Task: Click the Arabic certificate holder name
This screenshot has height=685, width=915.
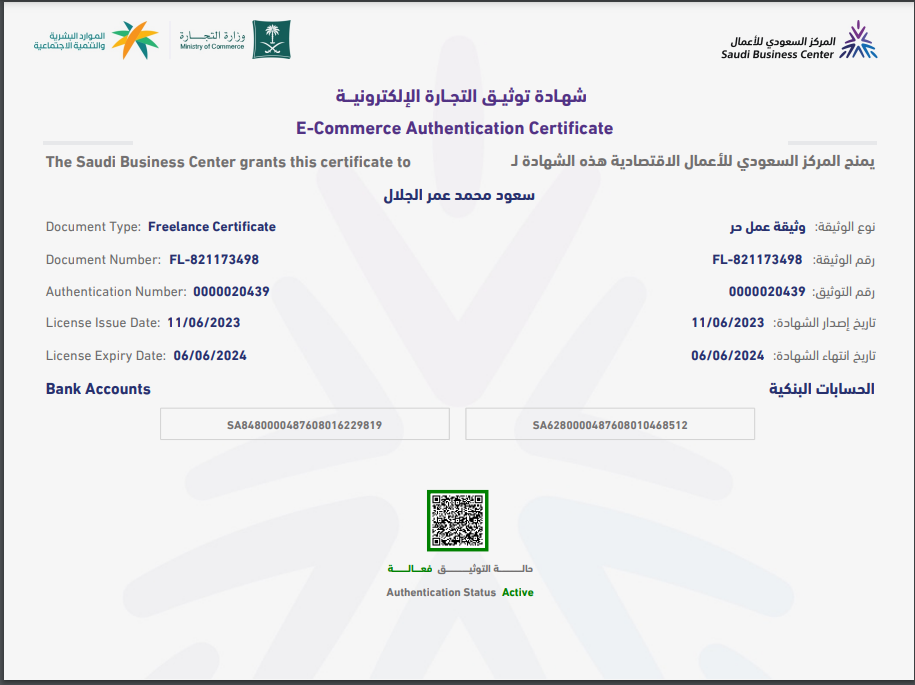Action: coord(459,195)
